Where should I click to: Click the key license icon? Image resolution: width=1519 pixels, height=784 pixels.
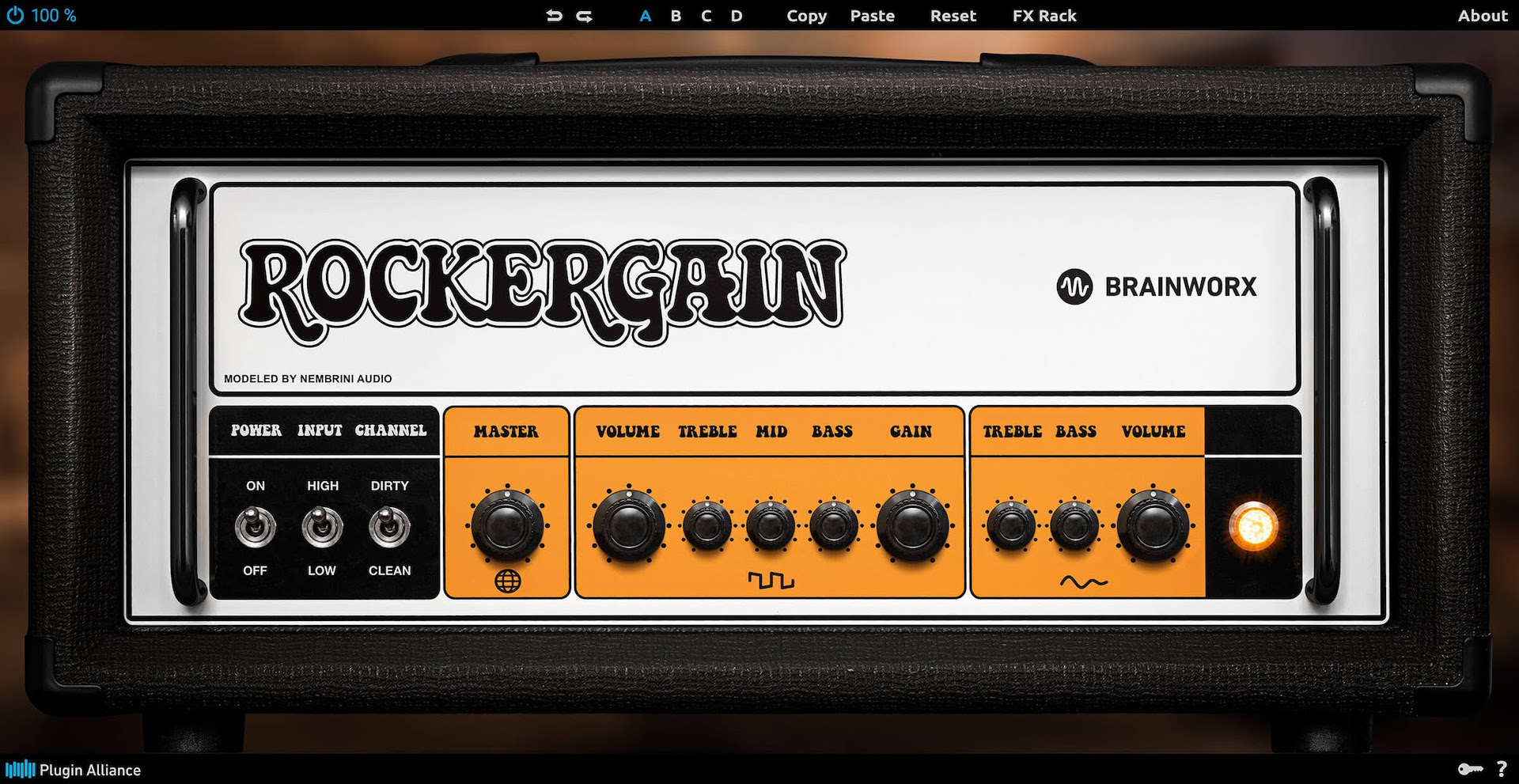[1470, 769]
